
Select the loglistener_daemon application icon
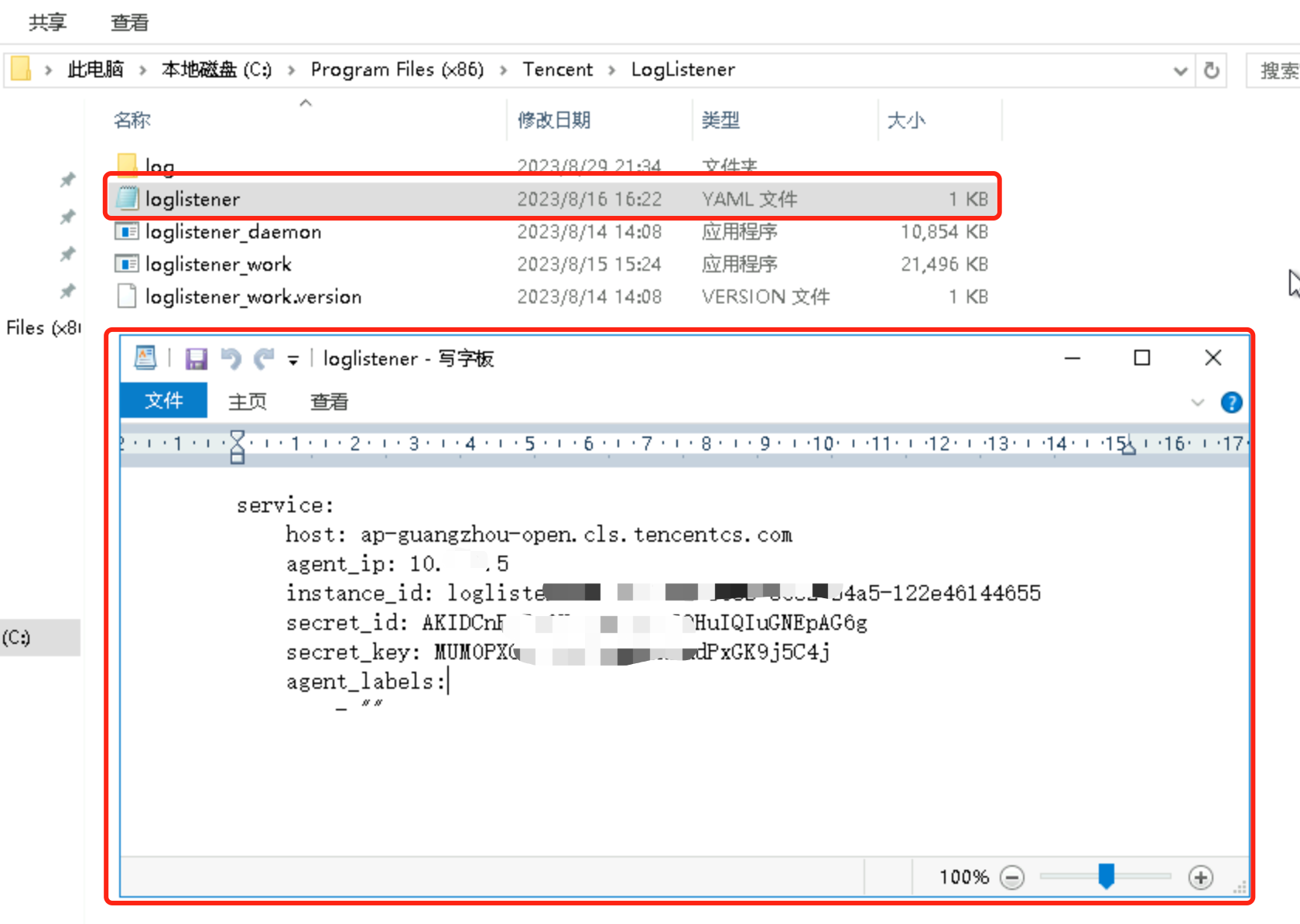tap(127, 231)
